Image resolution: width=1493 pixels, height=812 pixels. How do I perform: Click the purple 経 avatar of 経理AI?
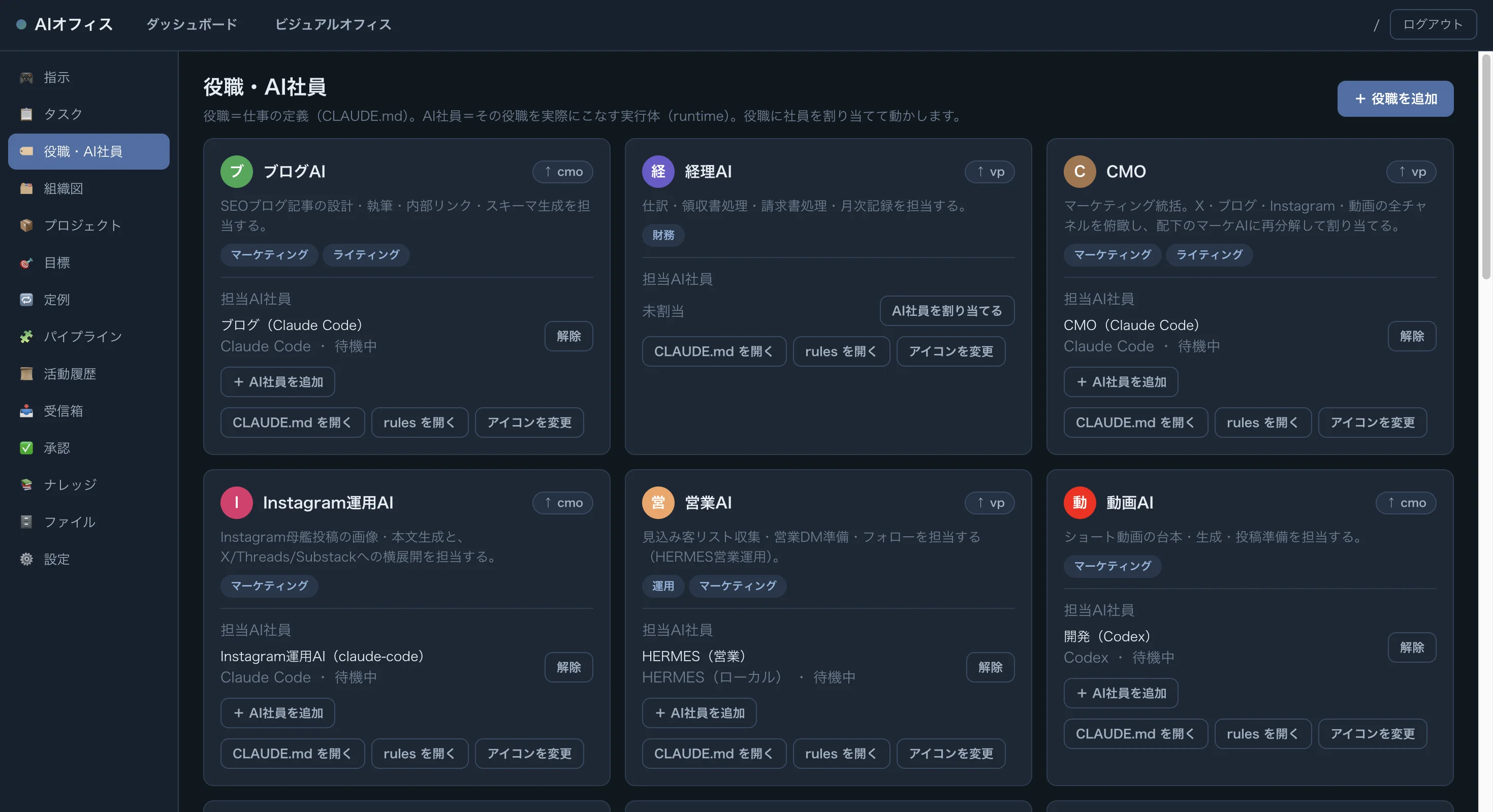658,172
